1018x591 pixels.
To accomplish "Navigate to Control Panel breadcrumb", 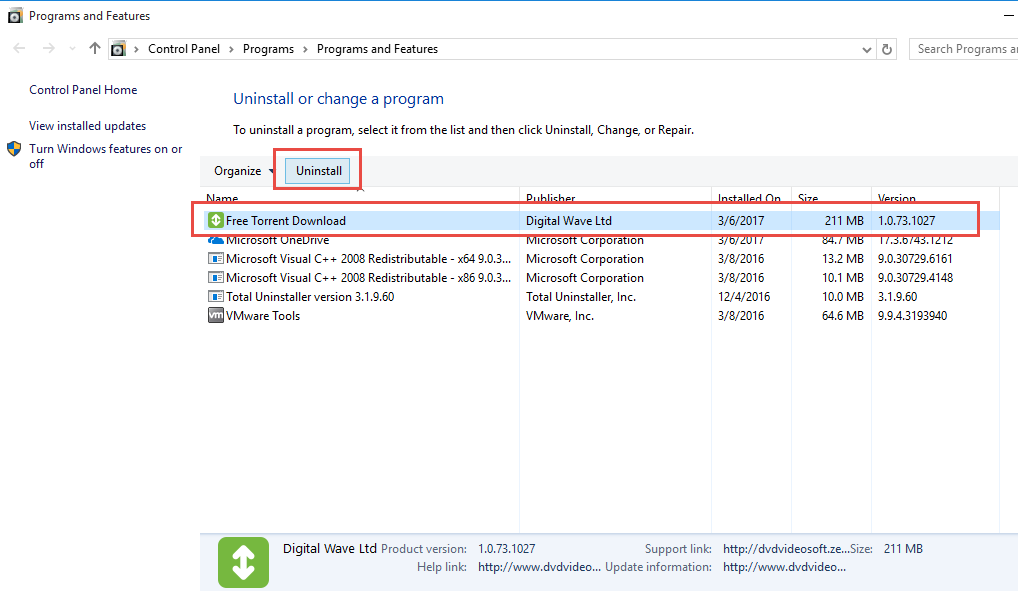I will click(x=184, y=49).
